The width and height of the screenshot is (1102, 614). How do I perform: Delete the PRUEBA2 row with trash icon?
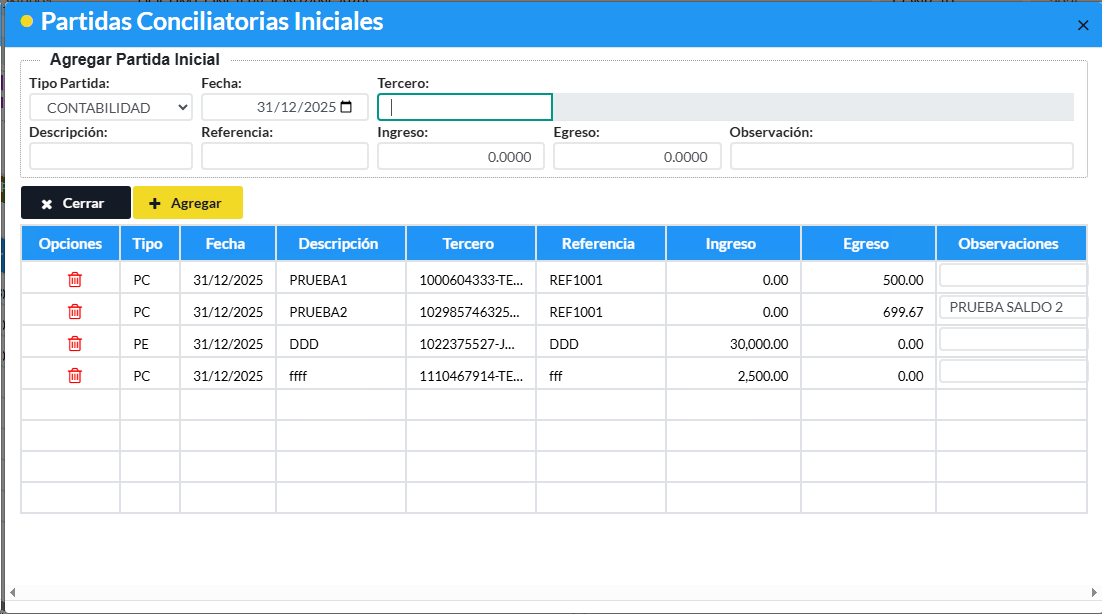point(74,311)
